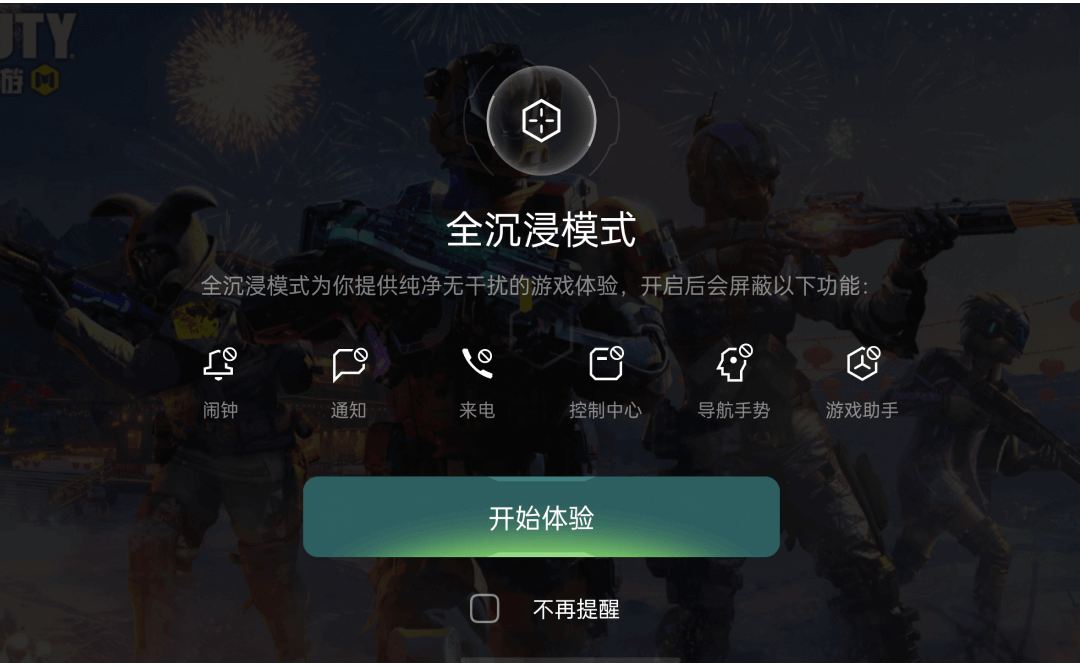Tap the immersive mode description sentence
The image size is (1080, 666).
click(535, 286)
